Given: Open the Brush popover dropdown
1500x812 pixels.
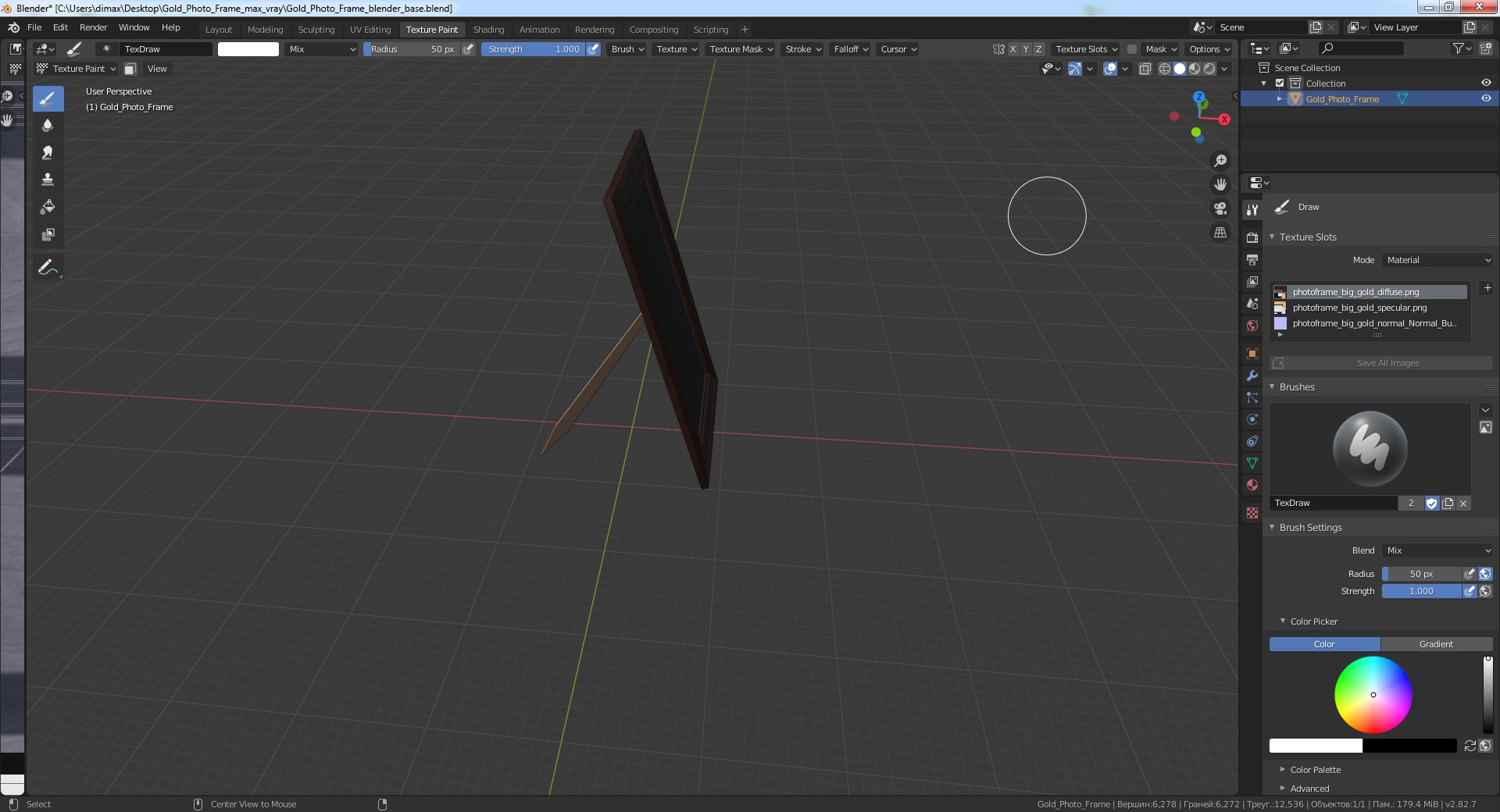Looking at the screenshot, I should point(627,49).
